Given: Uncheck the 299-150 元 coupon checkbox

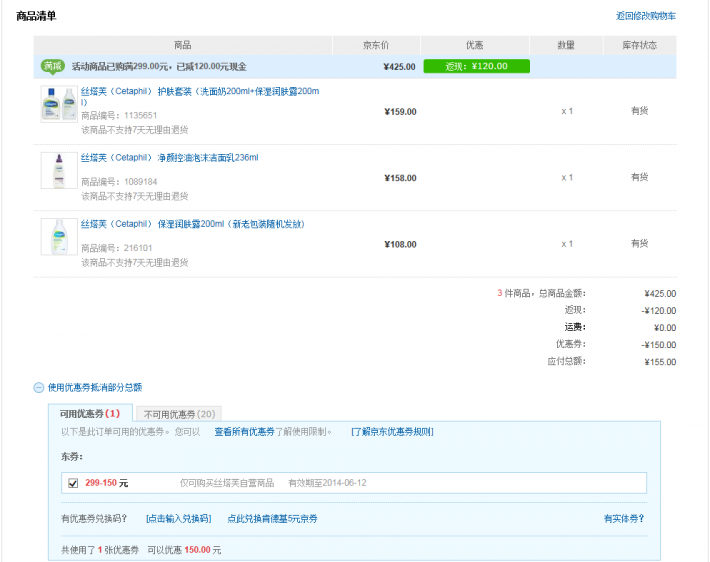Looking at the screenshot, I should pyautogui.click(x=72, y=483).
